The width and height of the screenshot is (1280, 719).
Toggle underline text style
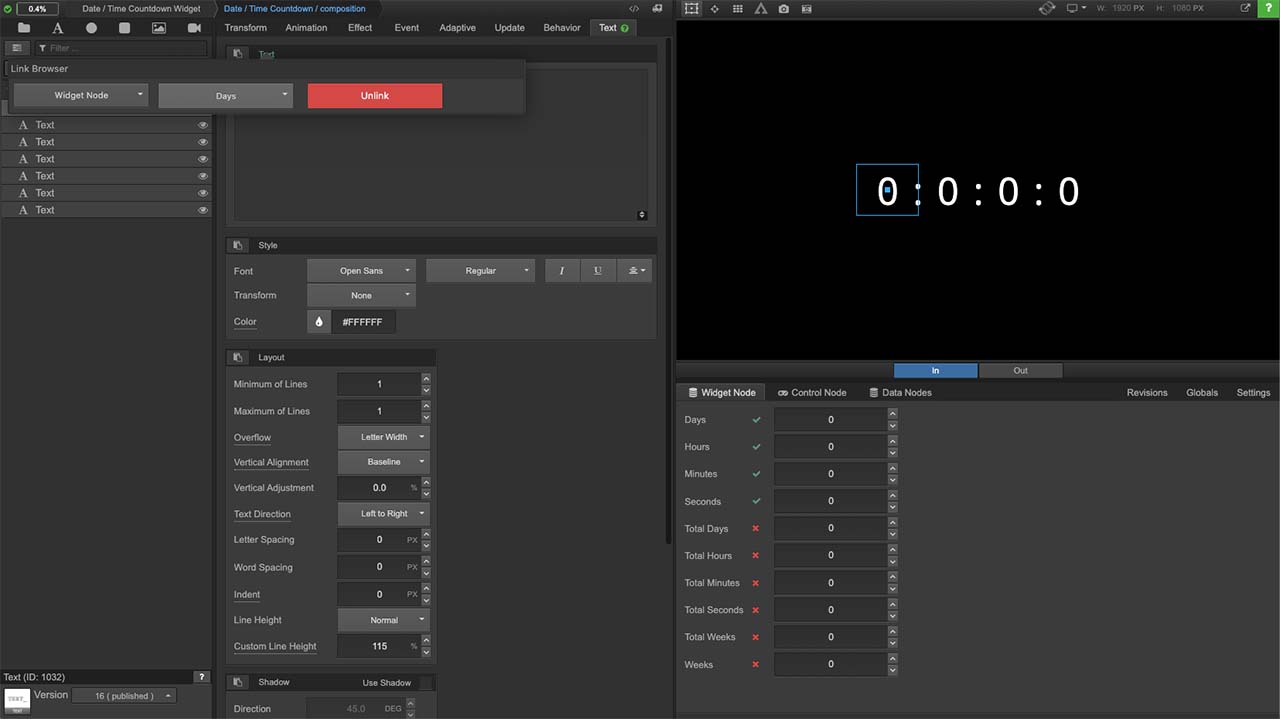pos(598,271)
